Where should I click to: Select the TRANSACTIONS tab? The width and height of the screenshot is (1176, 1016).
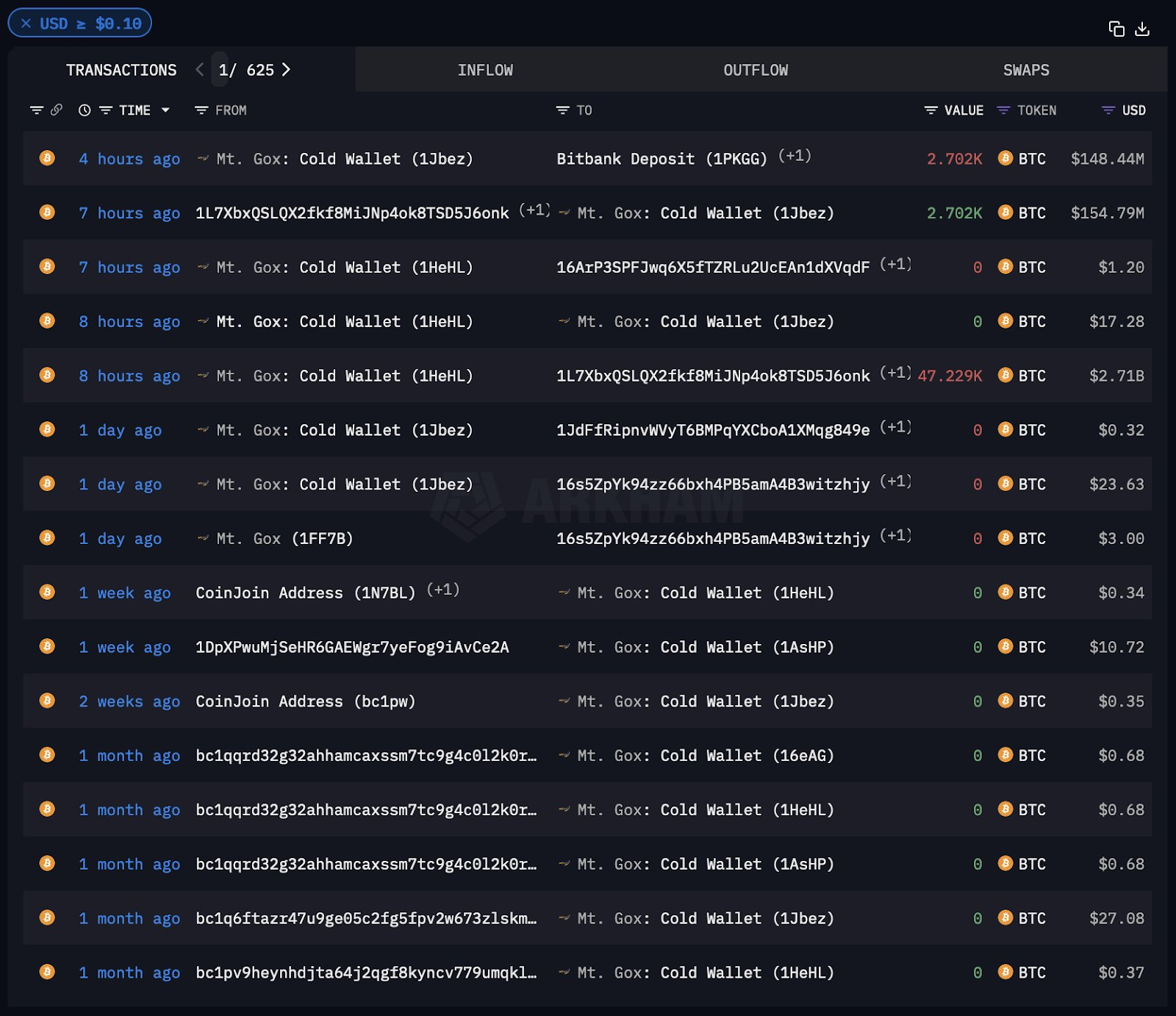click(121, 71)
